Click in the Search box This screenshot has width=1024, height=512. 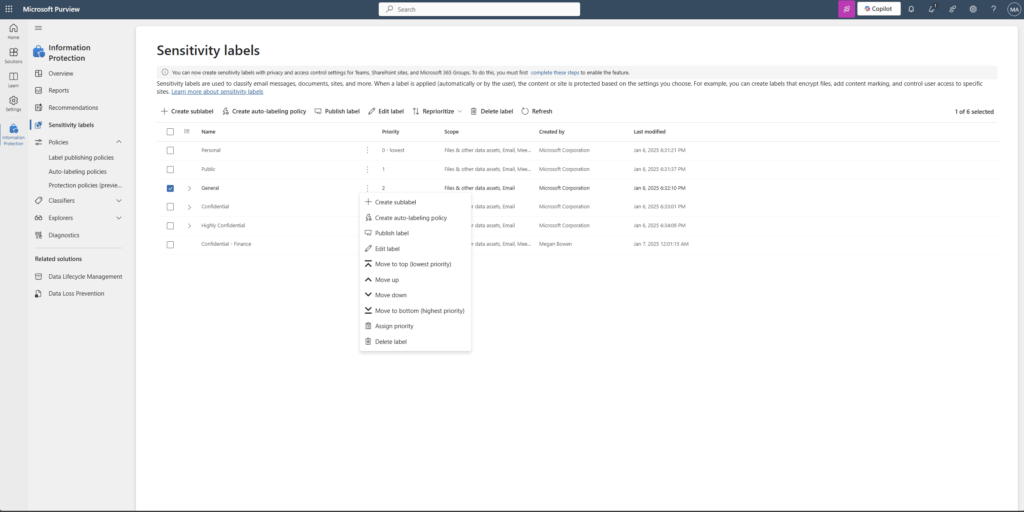[x=479, y=9]
